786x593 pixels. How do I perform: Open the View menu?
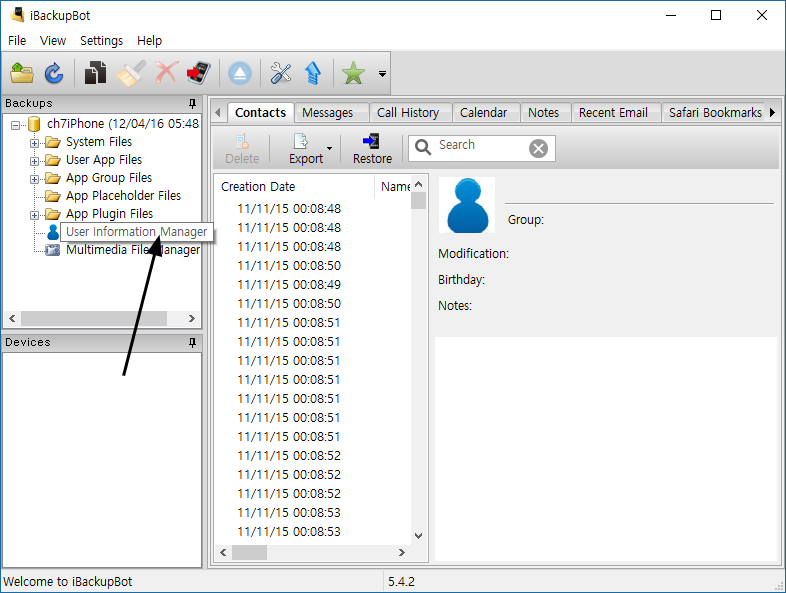[53, 41]
